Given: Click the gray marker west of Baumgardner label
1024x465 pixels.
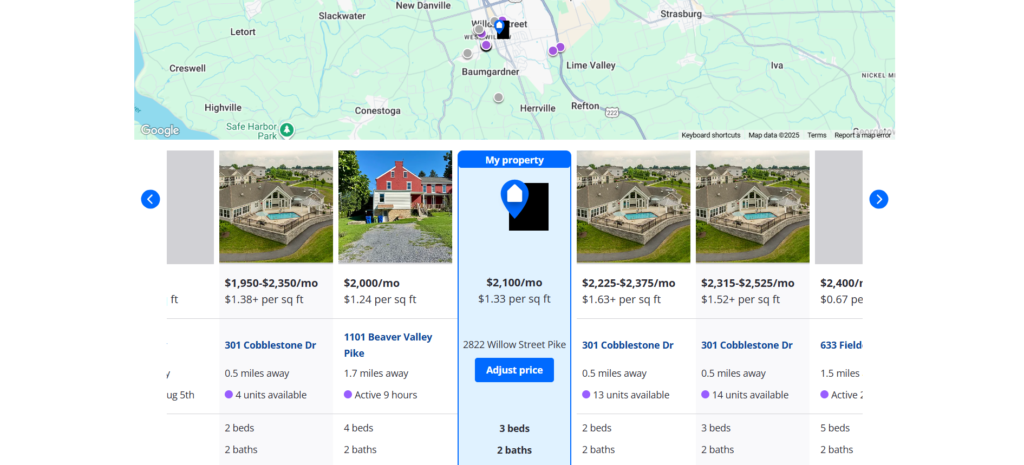Looking at the screenshot, I should pyautogui.click(x=467, y=54).
